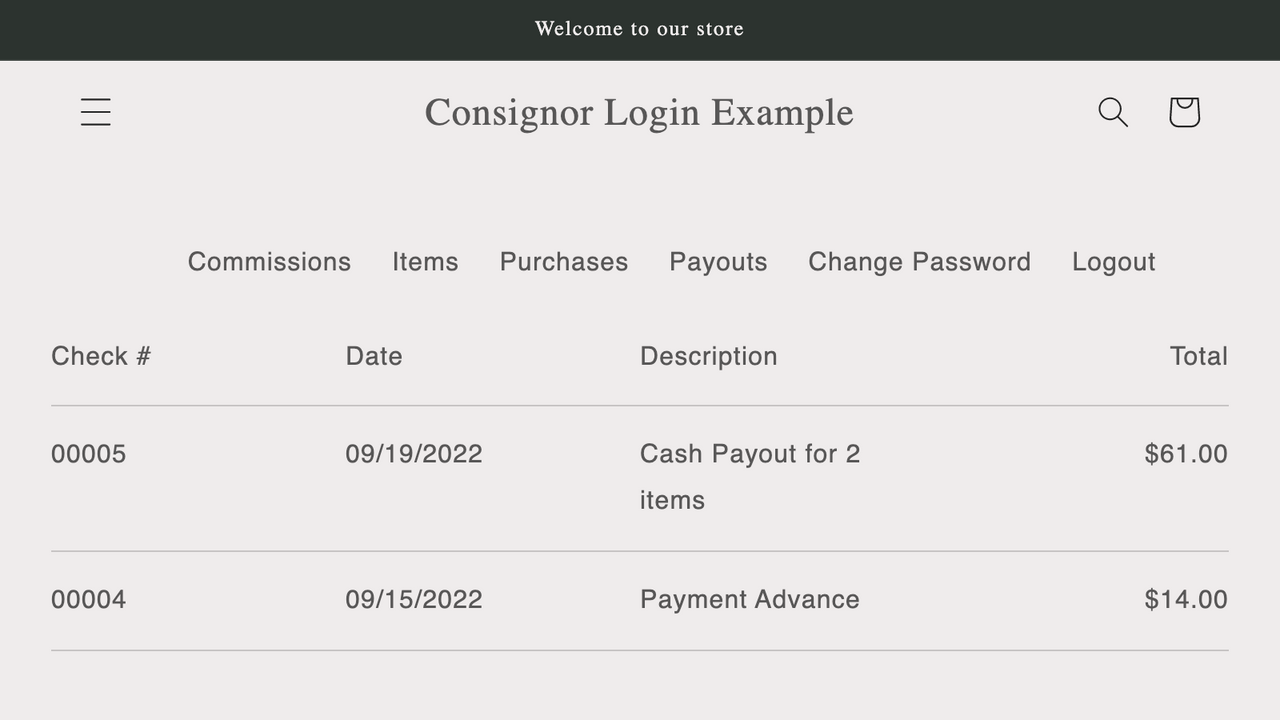
Task: Click the Cash Payout for 2 items description
Action: click(750, 477)
